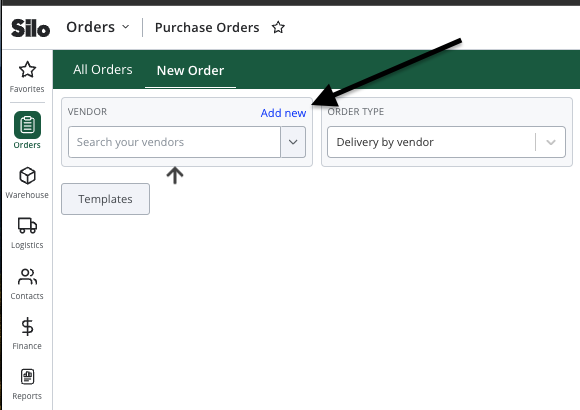Viewport: 580px width, 410px height.
Task: Open vendor list dropdown arrow
Action: click(x=293, y=142)
